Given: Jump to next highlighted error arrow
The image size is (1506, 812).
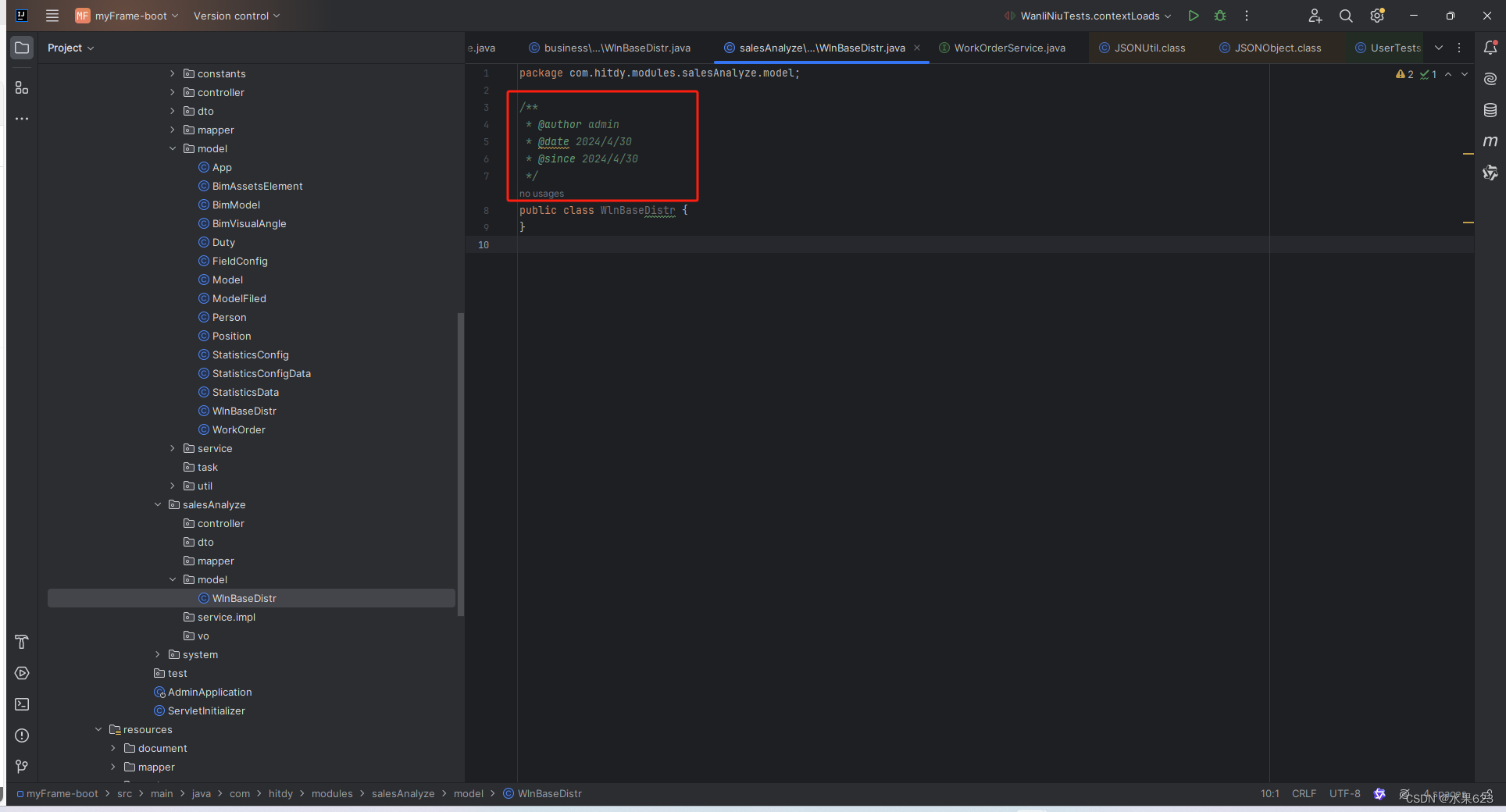Looking at the screenshot, I should (1465, 74).
